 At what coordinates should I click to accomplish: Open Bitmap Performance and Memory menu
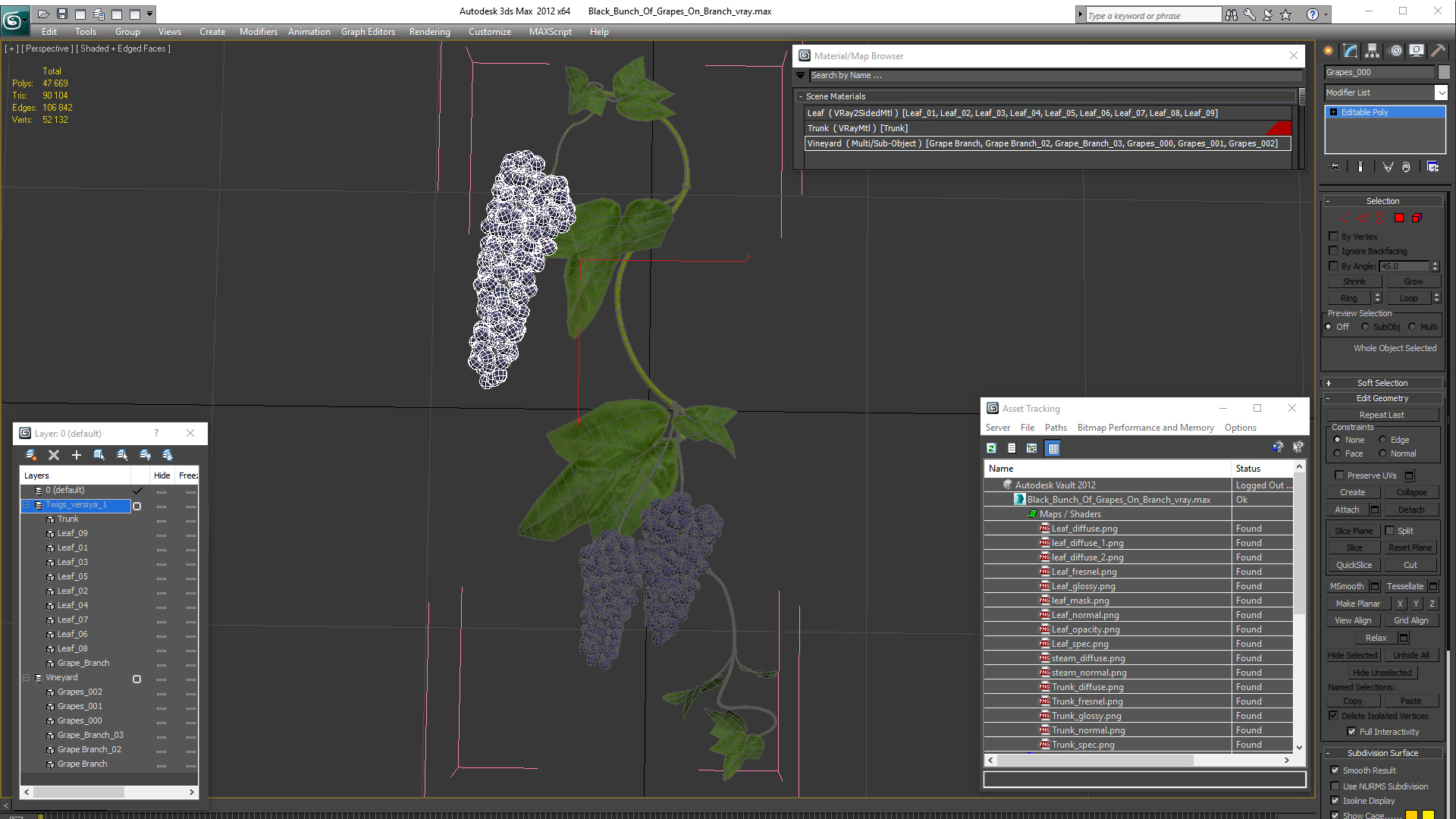pyautogui.click(x=1145, y=428)
